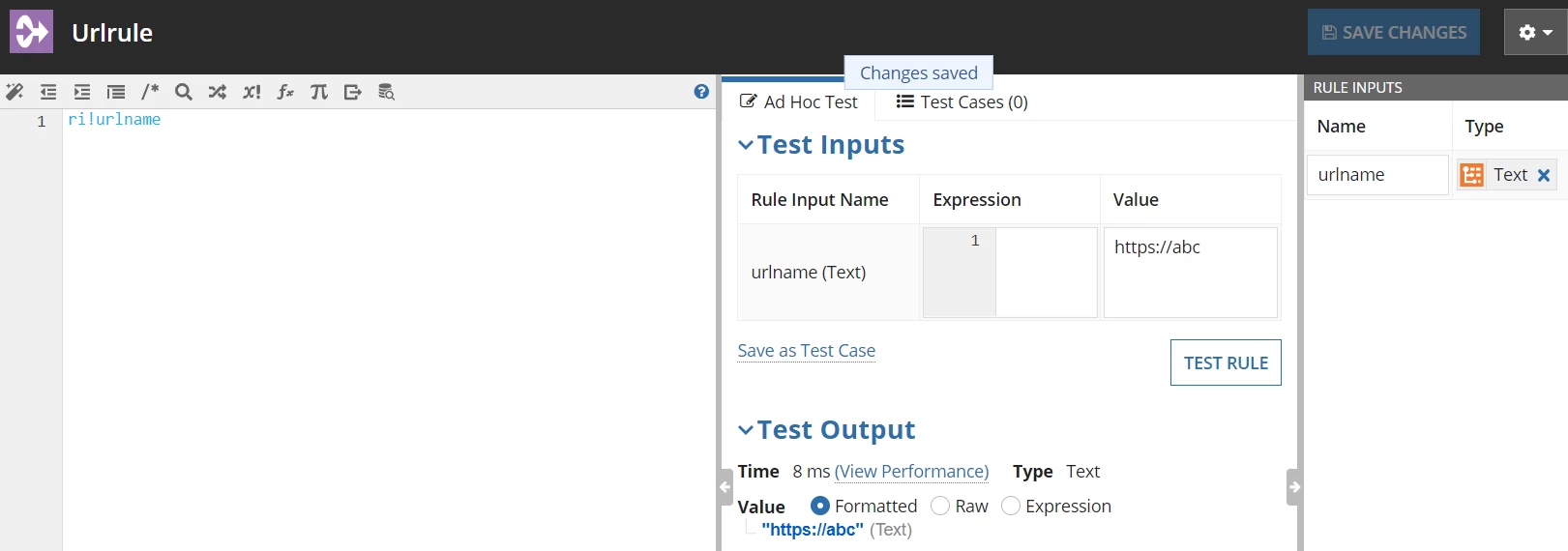Select the Raw radio button
The height and width of the screenshot is (551, 1568).
940,506
